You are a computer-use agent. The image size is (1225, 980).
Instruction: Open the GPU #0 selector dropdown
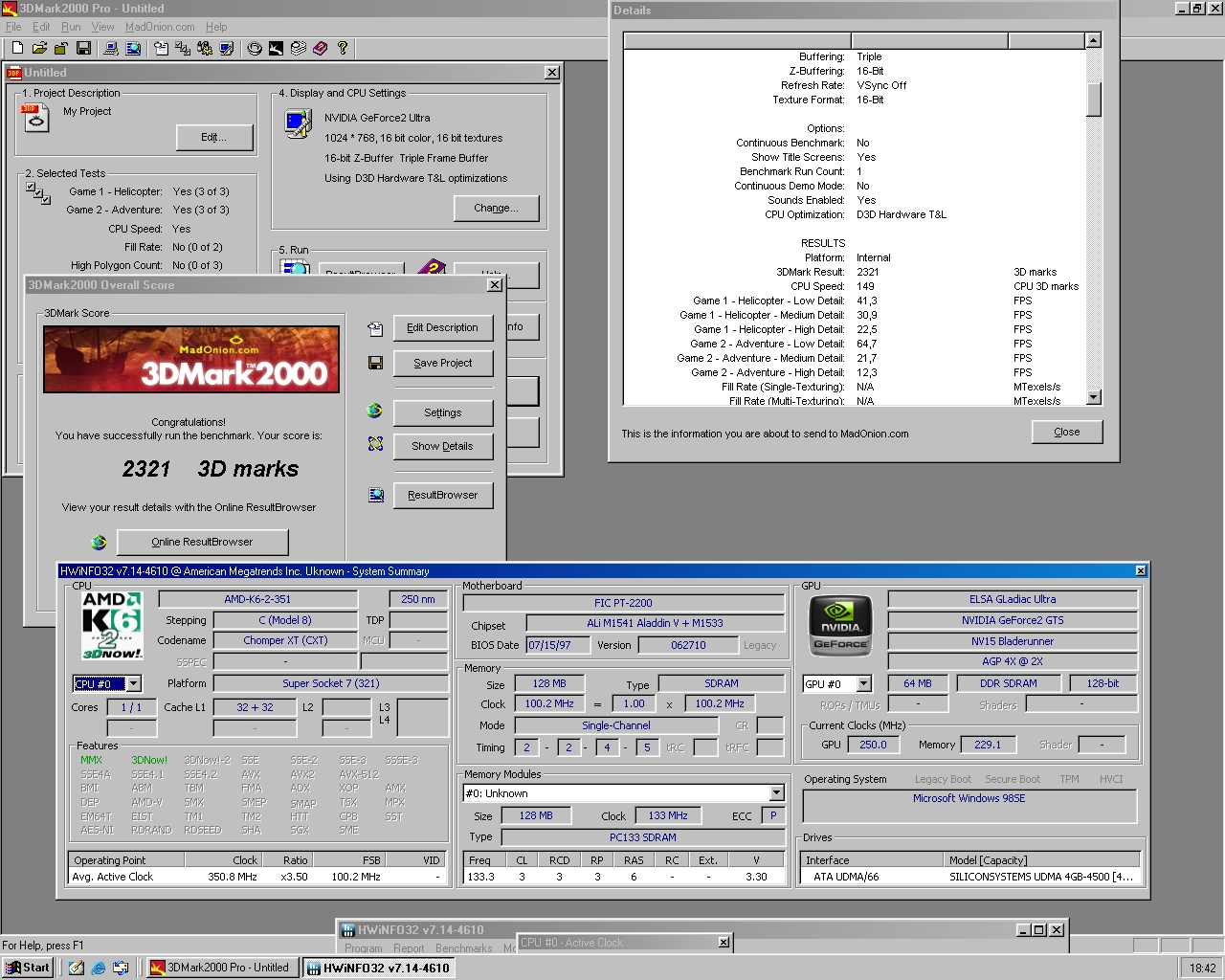(x=864, y=683)
